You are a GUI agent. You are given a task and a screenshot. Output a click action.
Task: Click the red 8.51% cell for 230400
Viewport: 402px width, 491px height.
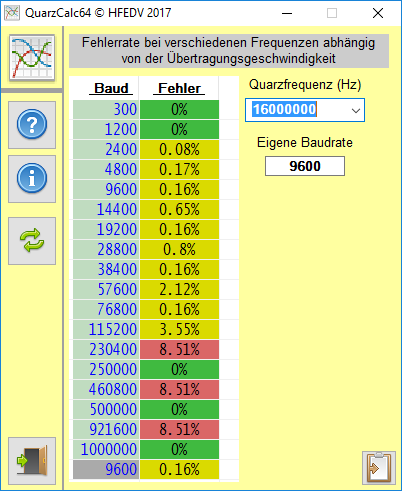point(179,349)
